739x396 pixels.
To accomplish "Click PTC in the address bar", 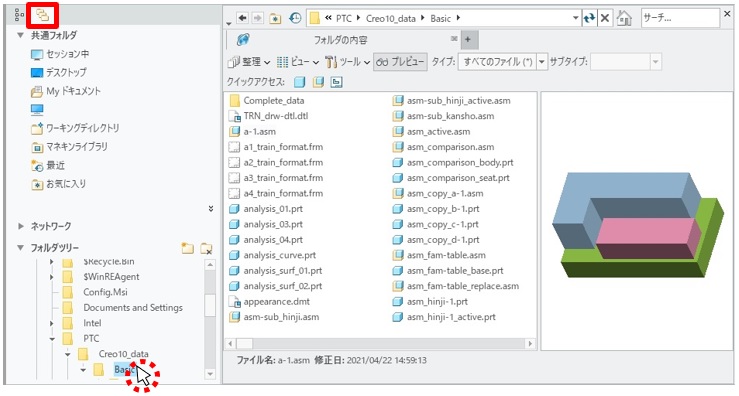I will 344,19.
